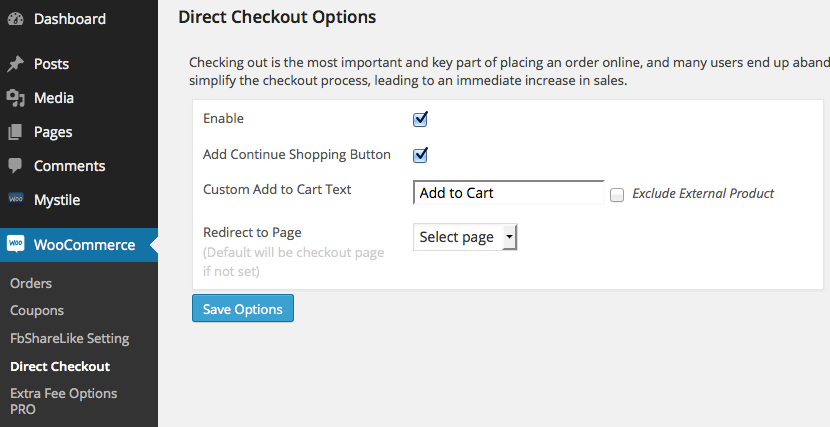
Task: Open Coupons submenu item
Action: click(37, 310)
